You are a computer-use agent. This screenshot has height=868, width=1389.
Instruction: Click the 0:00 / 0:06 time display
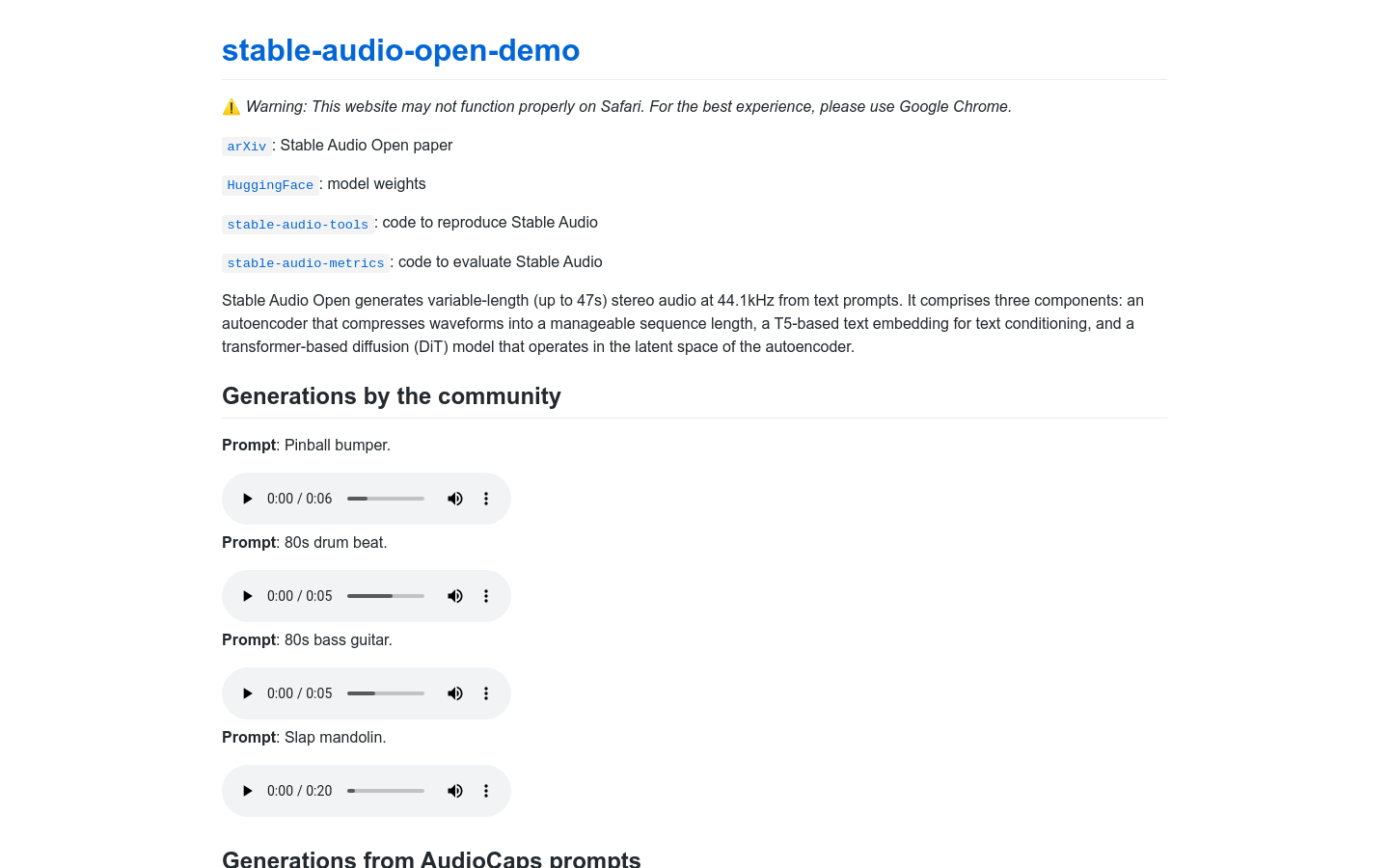pyautogui.click(x=299, y=499)
